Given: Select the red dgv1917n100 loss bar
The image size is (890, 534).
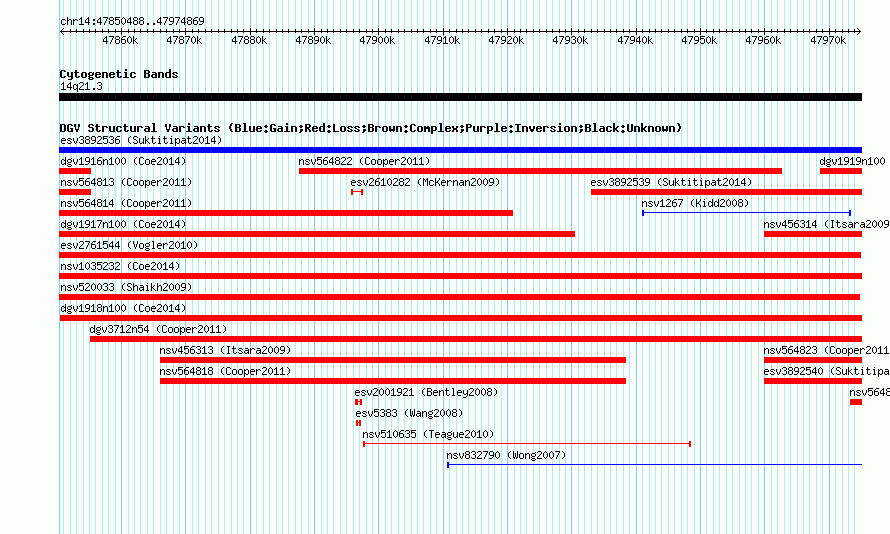Looking at the screenshot, I should (317, 234).
